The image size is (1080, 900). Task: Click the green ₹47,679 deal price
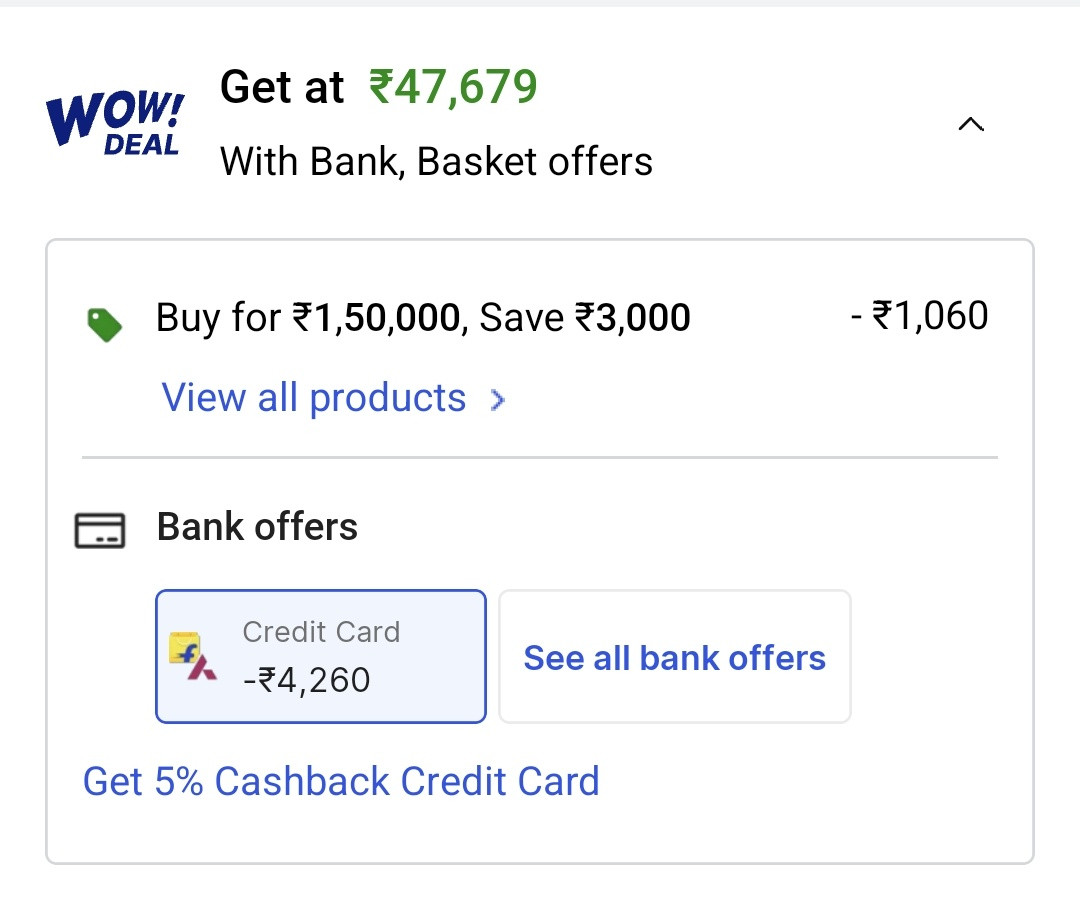(453, 88)
